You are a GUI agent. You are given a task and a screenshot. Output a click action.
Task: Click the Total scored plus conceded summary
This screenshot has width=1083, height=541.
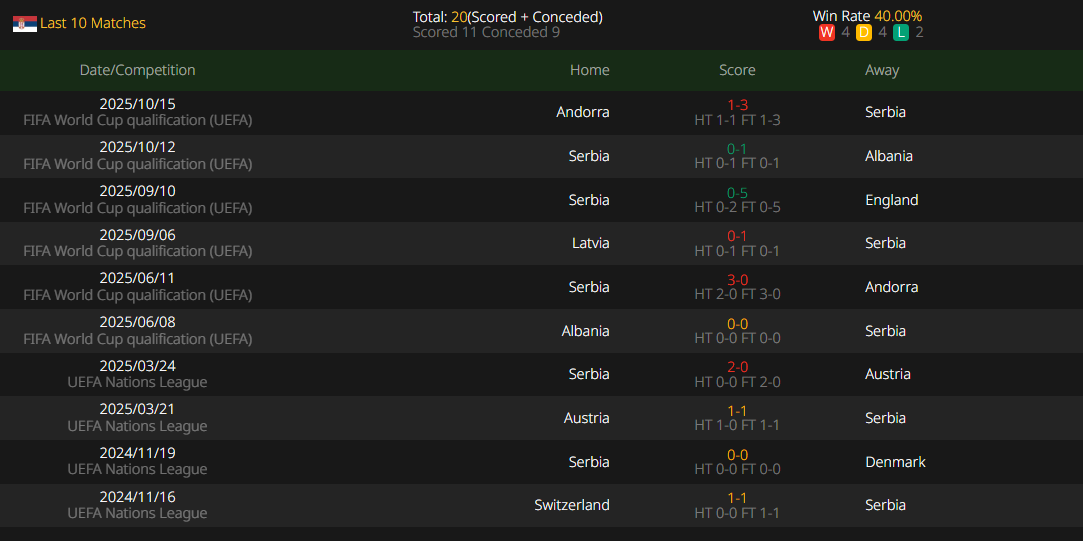click(507, 17)
